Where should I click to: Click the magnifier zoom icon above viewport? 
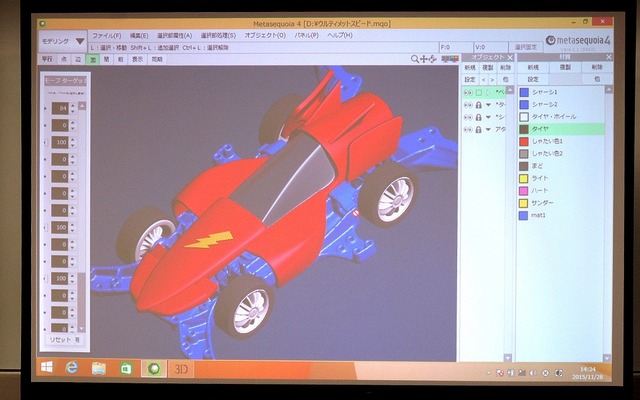coord(415,59)
